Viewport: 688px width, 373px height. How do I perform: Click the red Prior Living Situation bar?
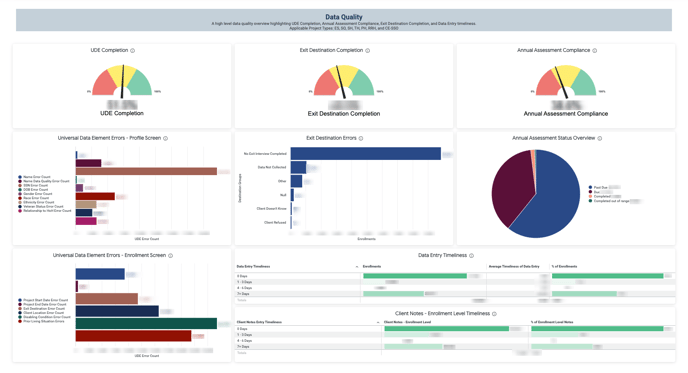click(x=133, y=336)
